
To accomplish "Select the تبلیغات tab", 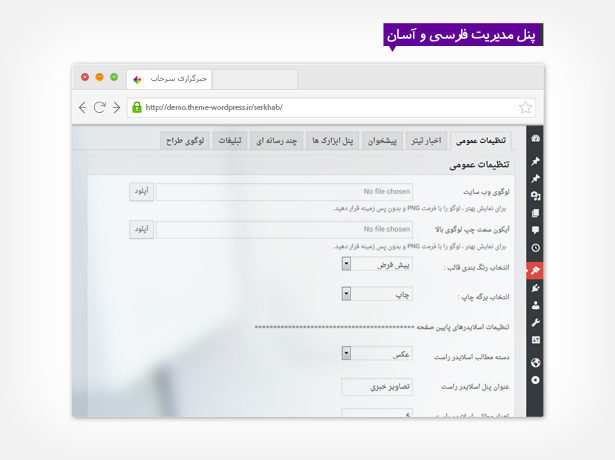I will [x=230, y=141].
